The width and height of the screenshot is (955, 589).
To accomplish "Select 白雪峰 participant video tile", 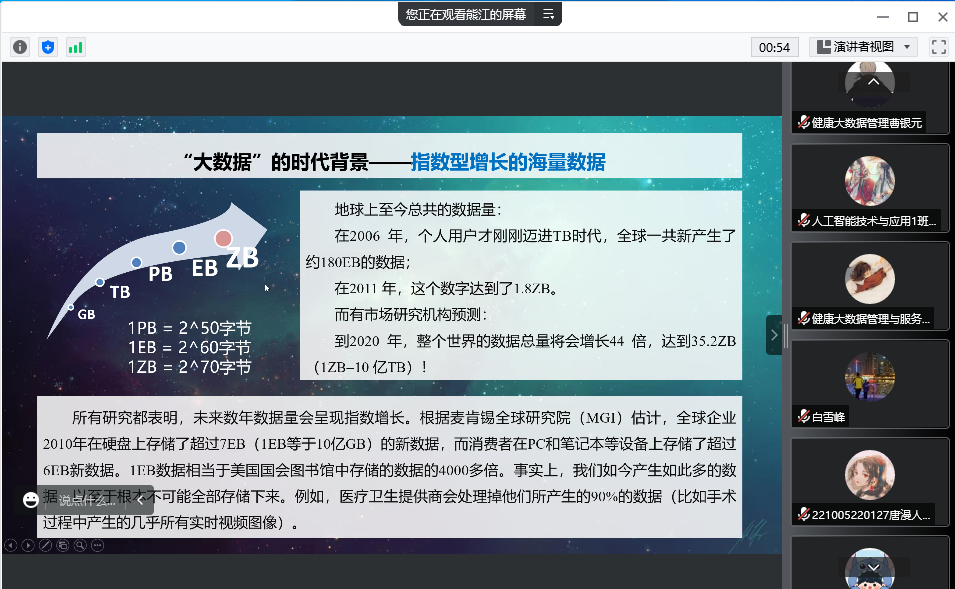I will (x=870, y=383).
